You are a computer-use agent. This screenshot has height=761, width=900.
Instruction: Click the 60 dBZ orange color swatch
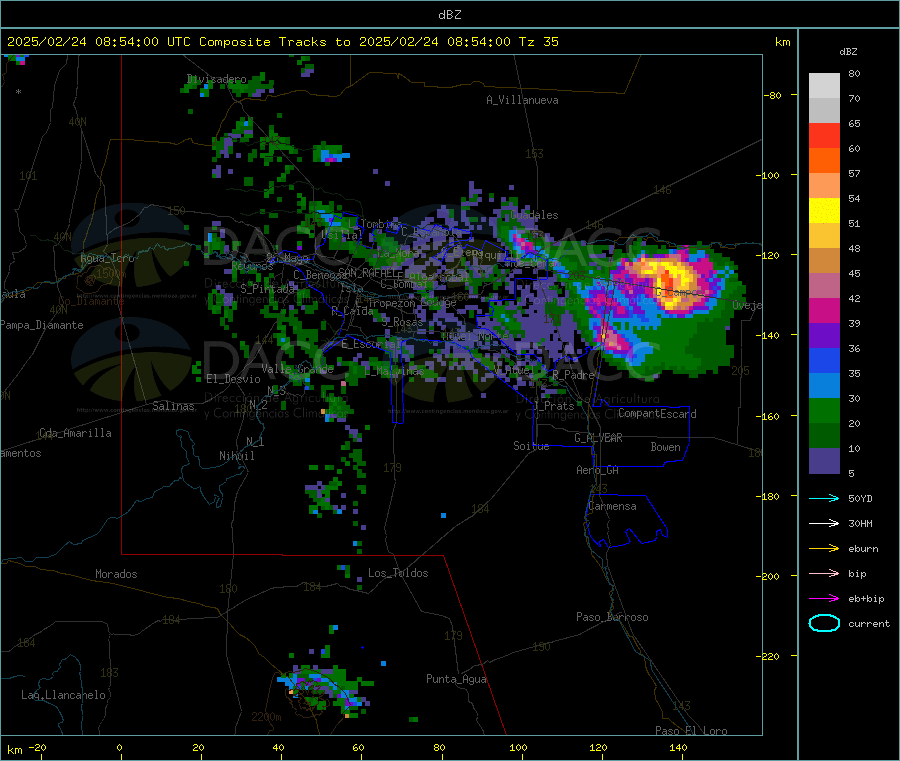tap(824, 161)
